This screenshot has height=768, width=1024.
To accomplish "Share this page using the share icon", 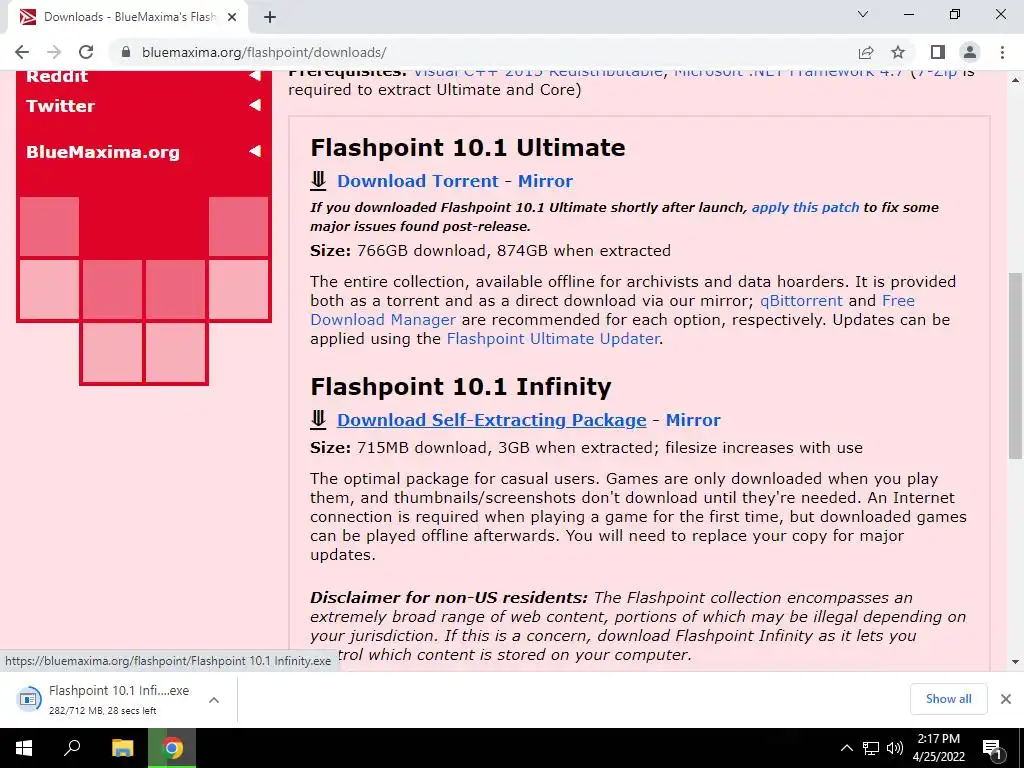I will pos(866,52).
